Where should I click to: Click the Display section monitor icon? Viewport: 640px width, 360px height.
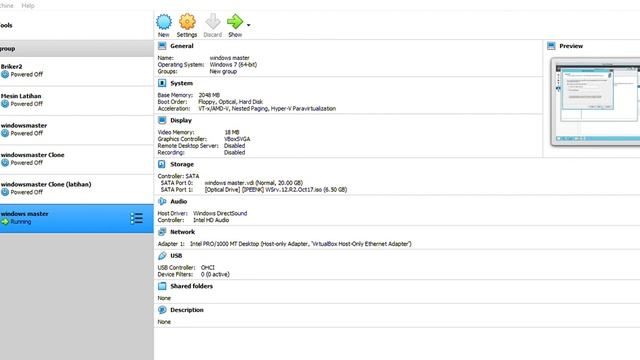[162, 120]
